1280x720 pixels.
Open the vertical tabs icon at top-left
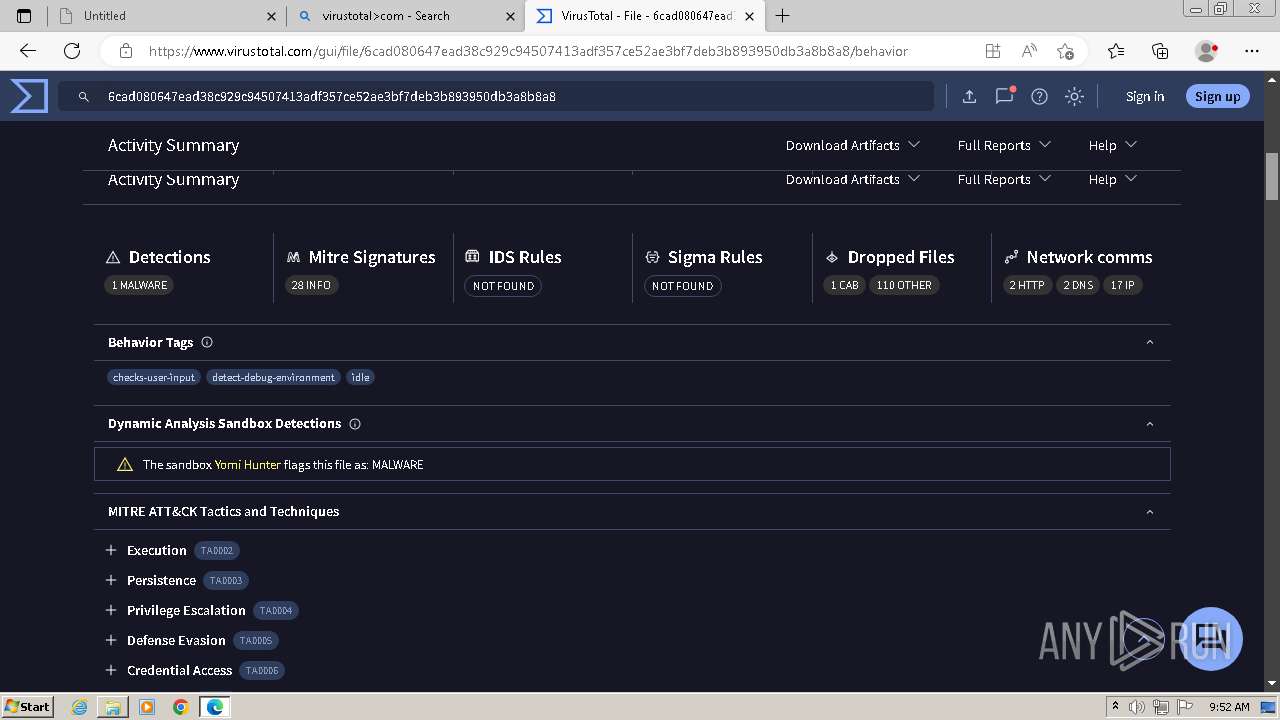pyautogui.click(x=25, y=16)
